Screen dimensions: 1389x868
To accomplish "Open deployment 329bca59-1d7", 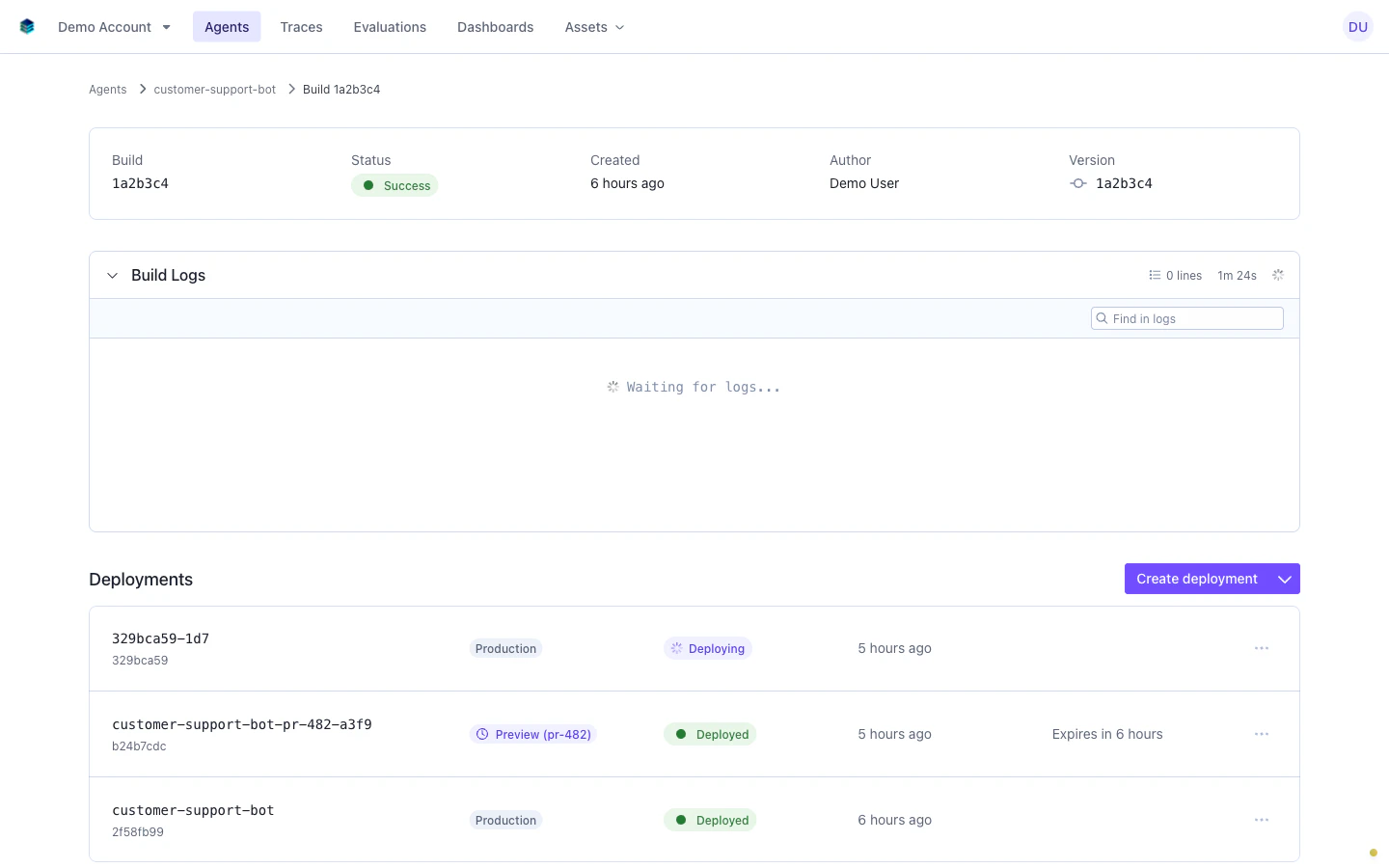I will [160, 638].
